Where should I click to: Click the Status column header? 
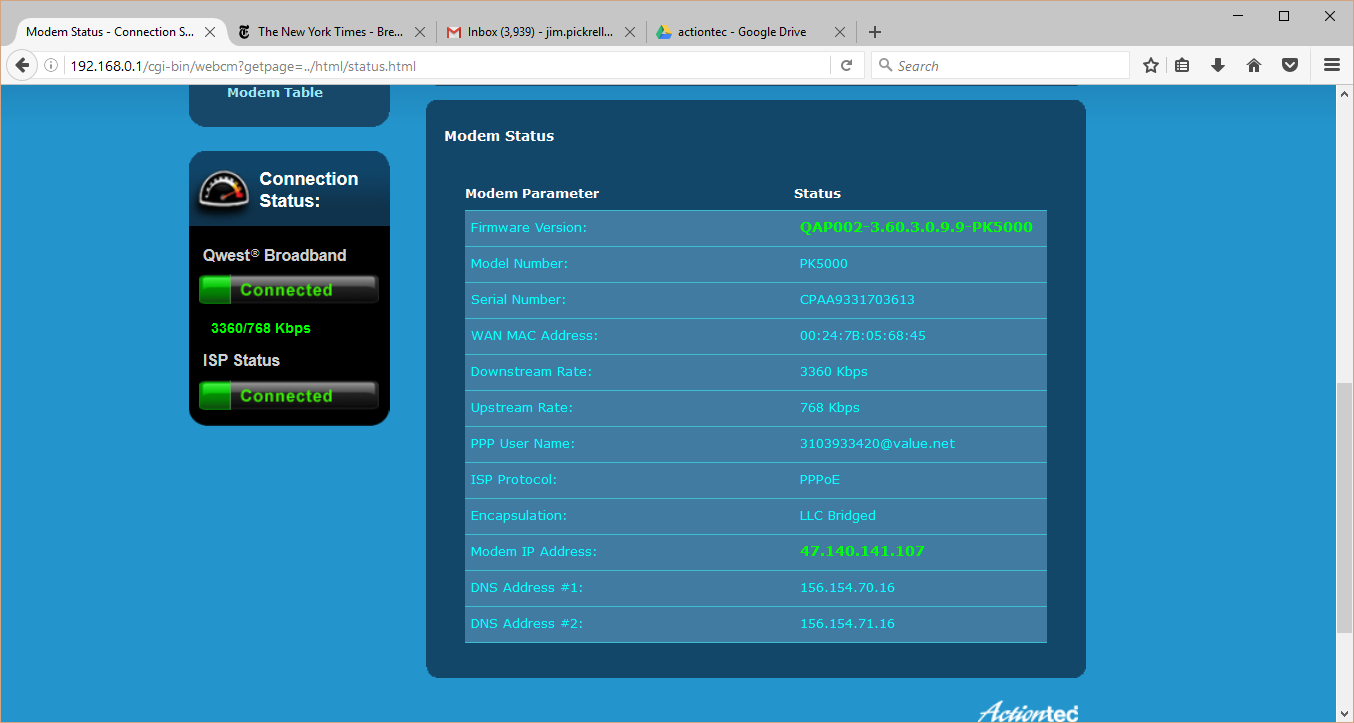[817, 194]
